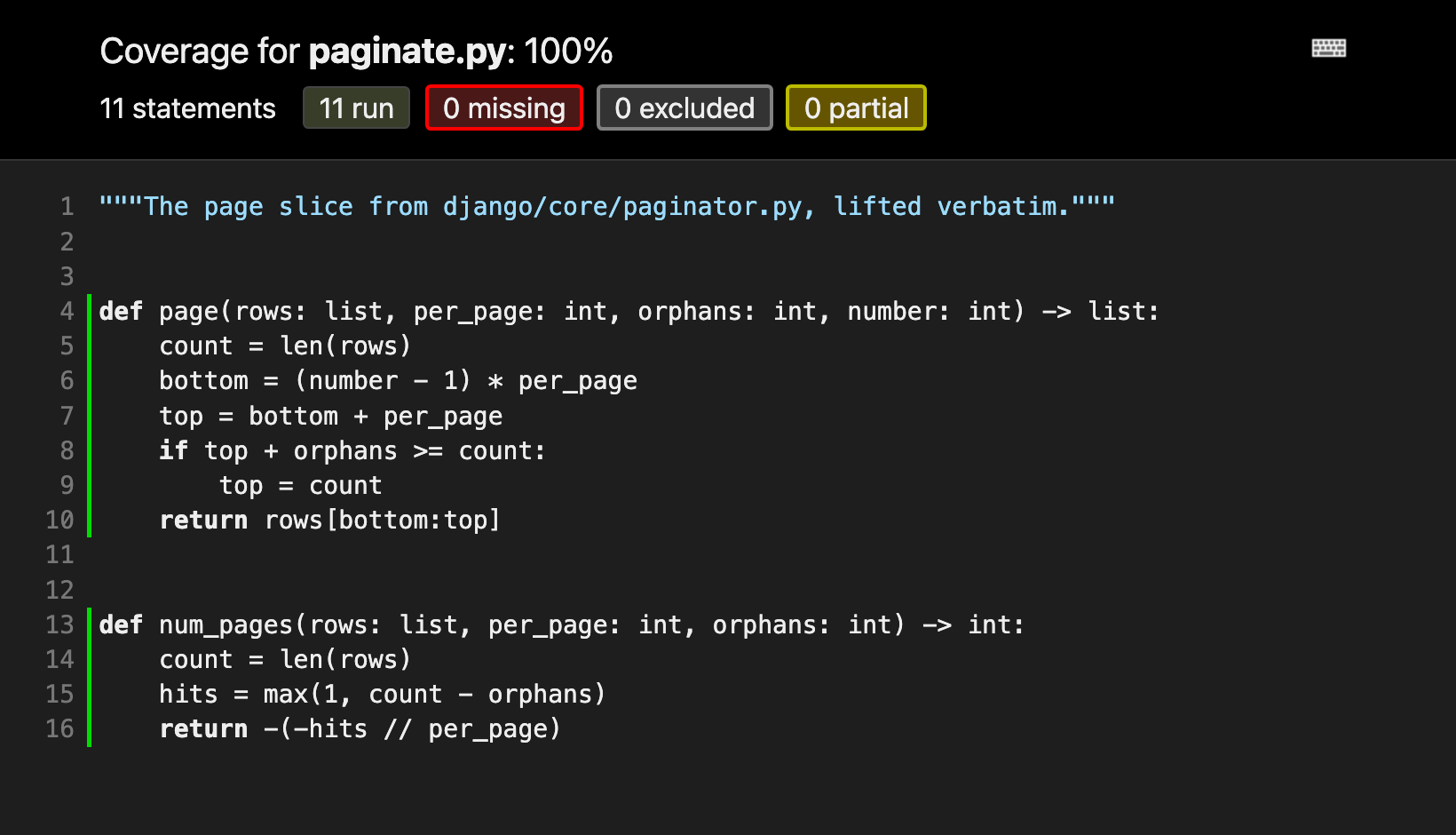Click the docstring line about django/core/paginator.py
The width and height of the screenshot is (1456, 835).
click(x=607, y=207)
